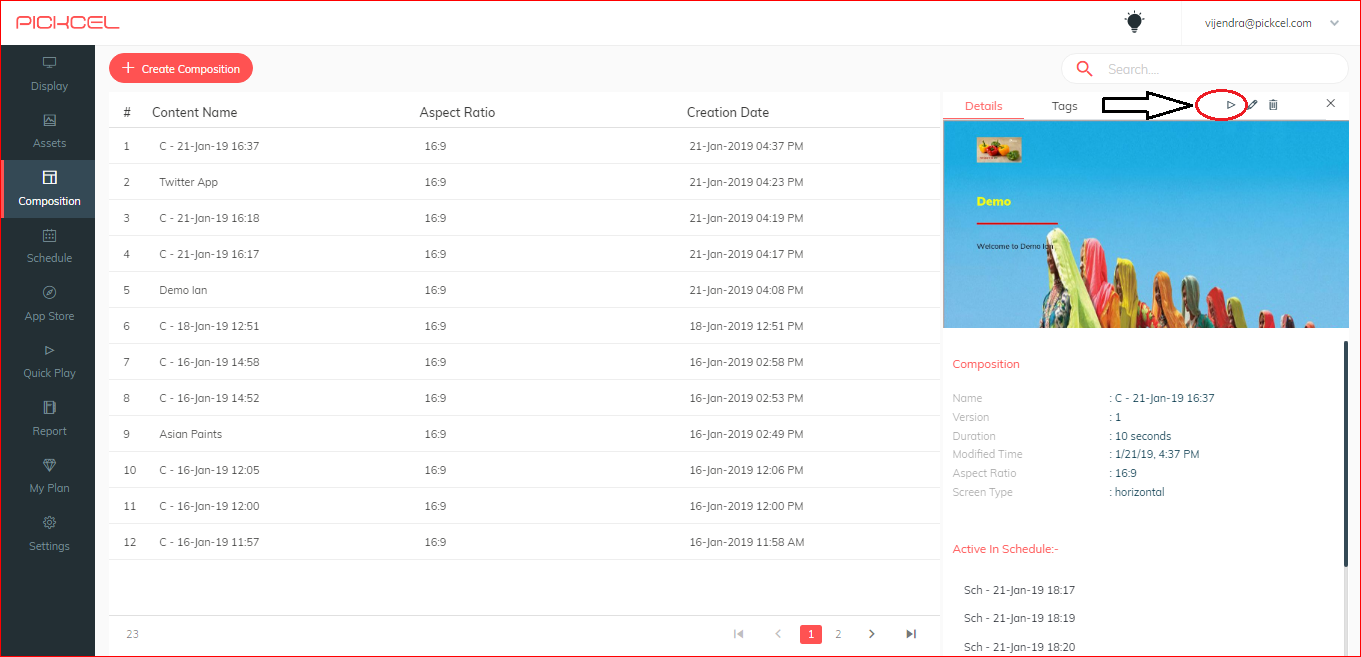Sort by Content Name column header
Viewport: 1361px width, 657px height.
[x=194, y=112]
